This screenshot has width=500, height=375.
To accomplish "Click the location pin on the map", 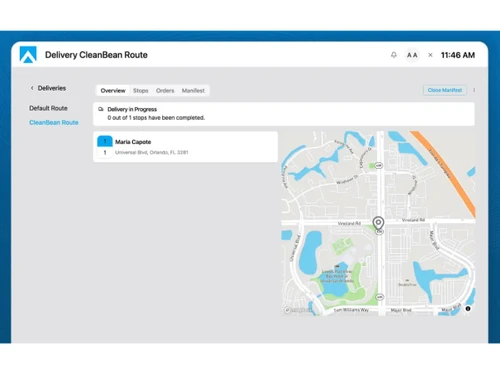I will [378, 223].
